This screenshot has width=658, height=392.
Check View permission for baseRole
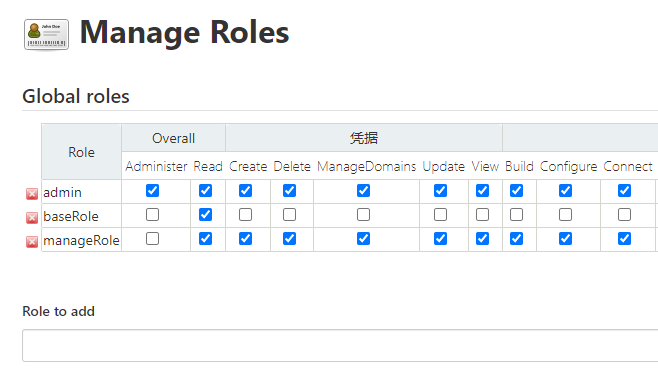pyautogui.click(x=483, y=214)
